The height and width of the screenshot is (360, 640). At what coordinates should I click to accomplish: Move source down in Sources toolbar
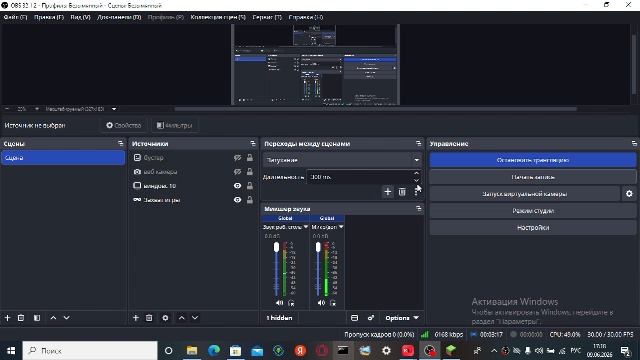click(195, 318)
